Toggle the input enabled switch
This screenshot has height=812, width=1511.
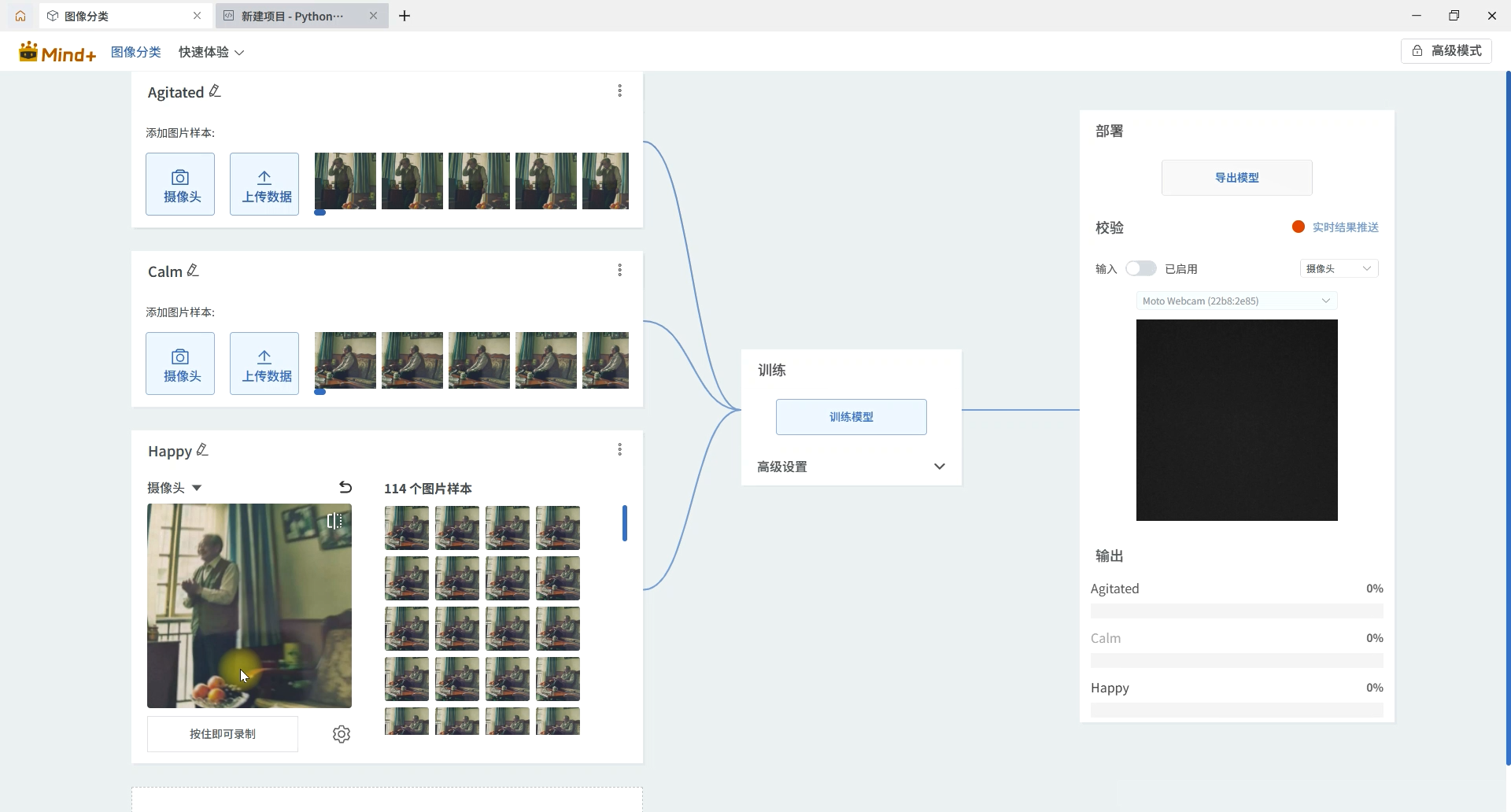[x=1140, y=268]
